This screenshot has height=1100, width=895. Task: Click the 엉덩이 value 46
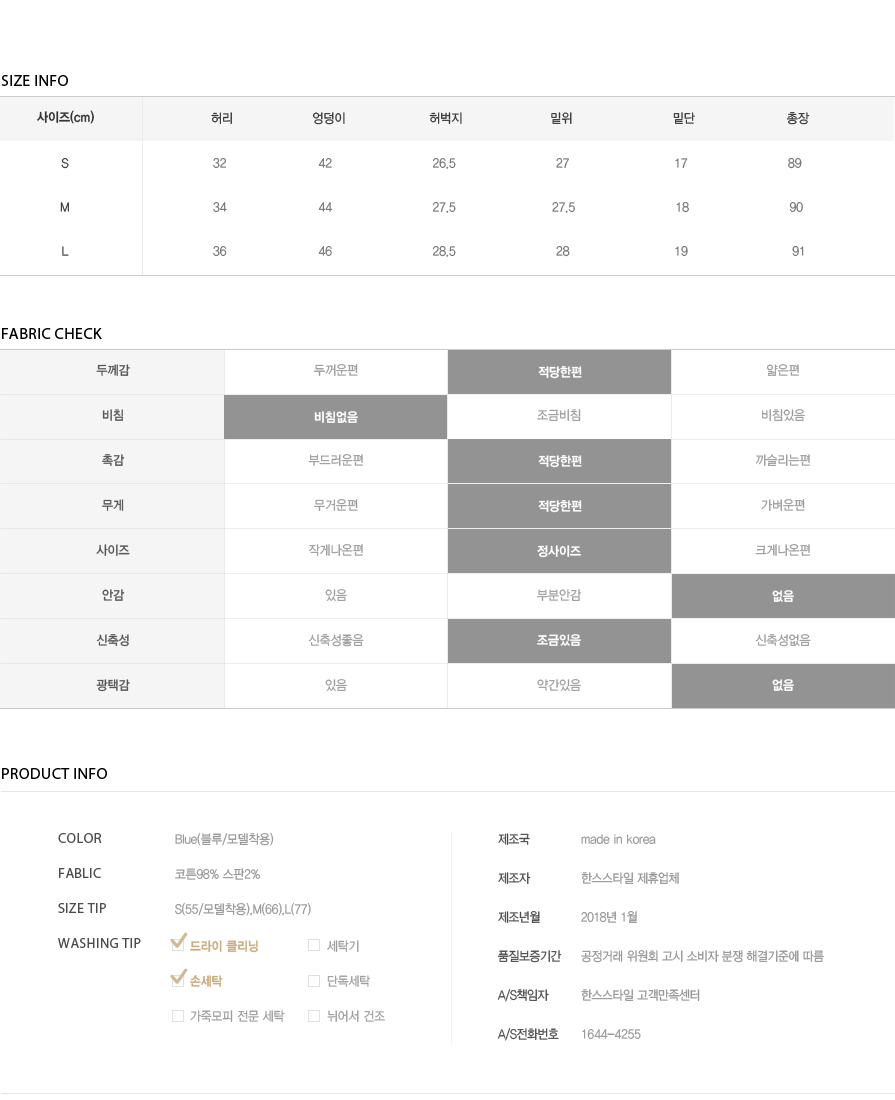(x=325, y=252)
